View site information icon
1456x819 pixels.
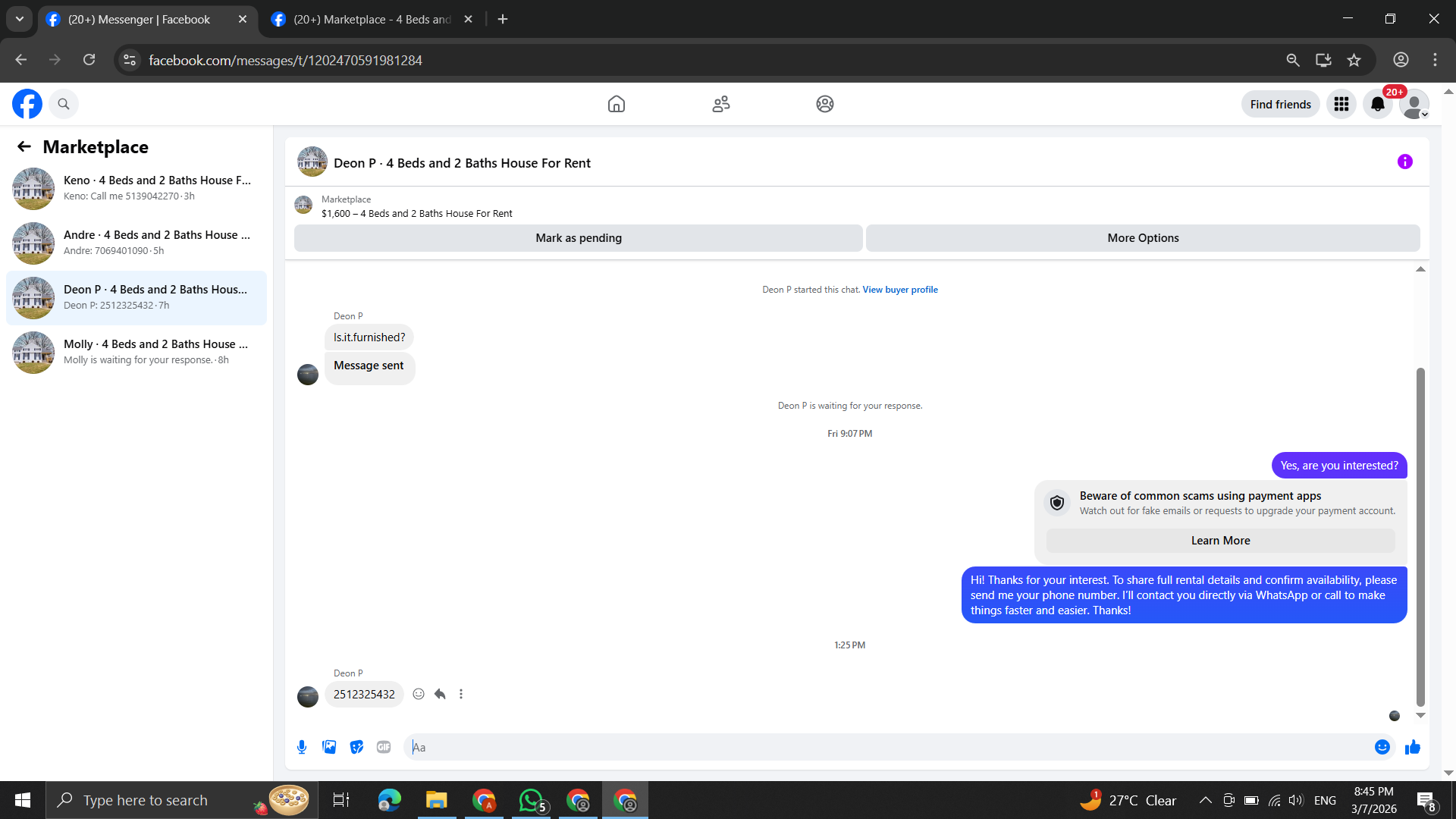[130, 60]
